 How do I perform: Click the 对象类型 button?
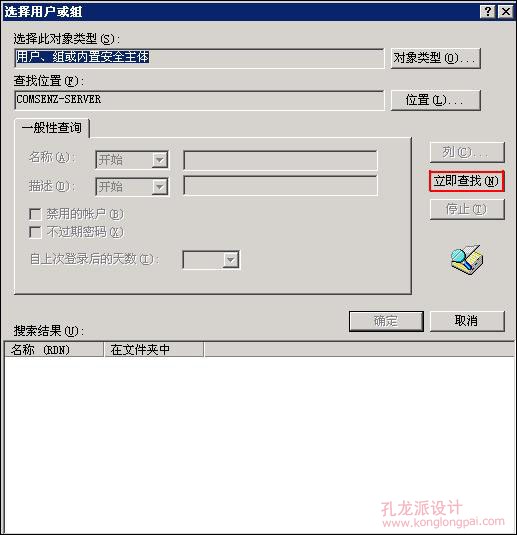point(435,58)
